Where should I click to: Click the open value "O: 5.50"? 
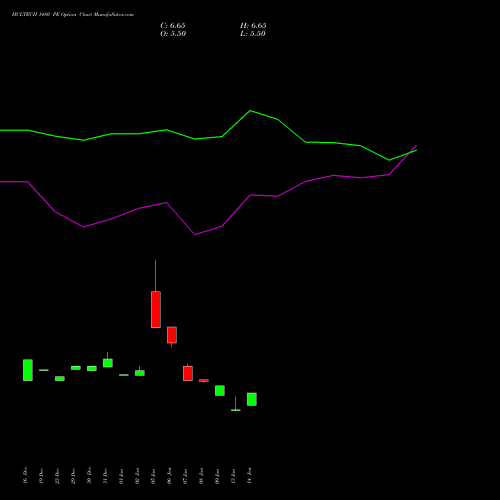tap(173, 34)
